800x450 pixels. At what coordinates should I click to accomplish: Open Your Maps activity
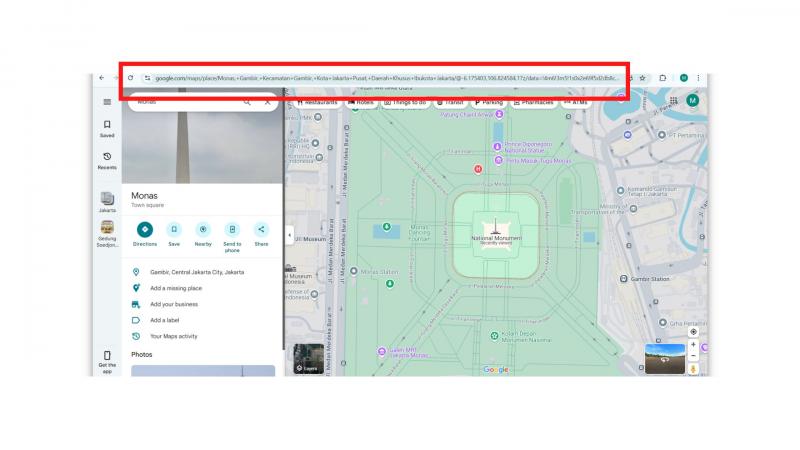click(173, 337)
